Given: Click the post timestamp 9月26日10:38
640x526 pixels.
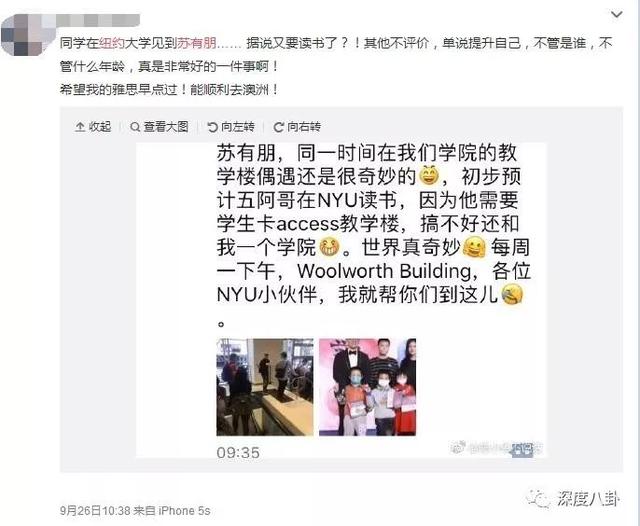Looking at the screenshot, I should click(x=95, y=510).
